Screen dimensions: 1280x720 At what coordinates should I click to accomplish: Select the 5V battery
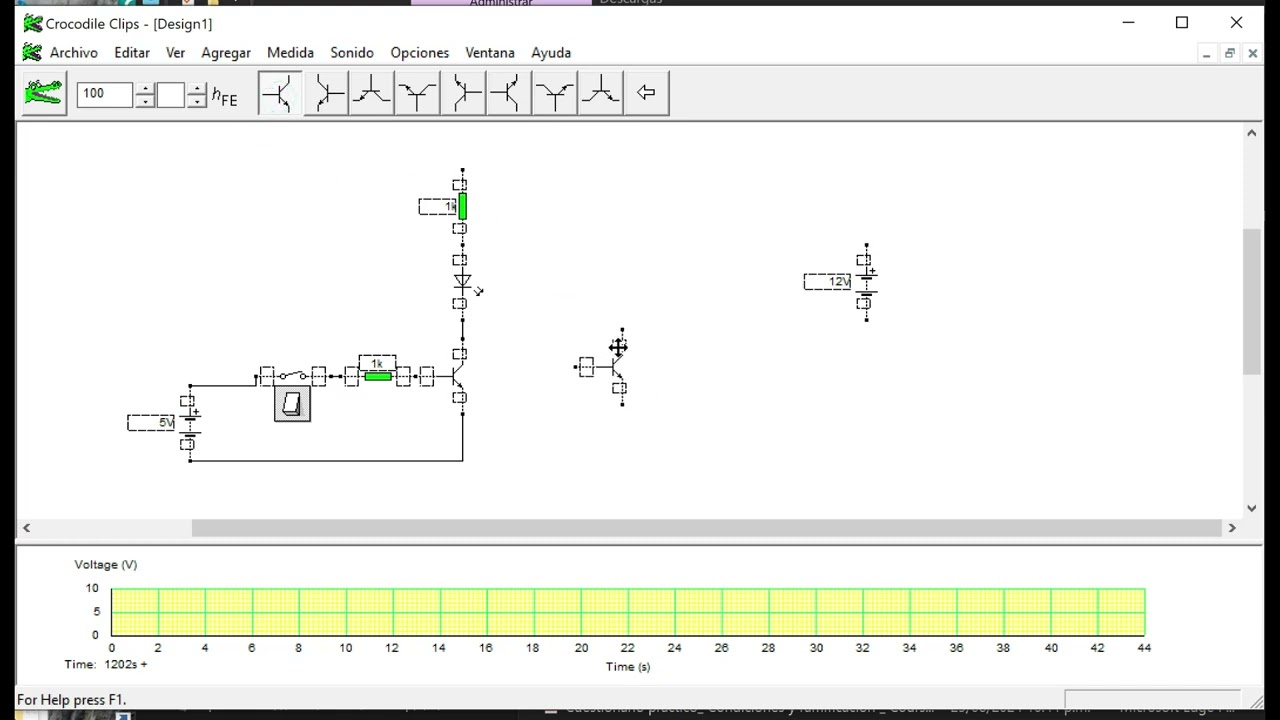pos(190,423)
